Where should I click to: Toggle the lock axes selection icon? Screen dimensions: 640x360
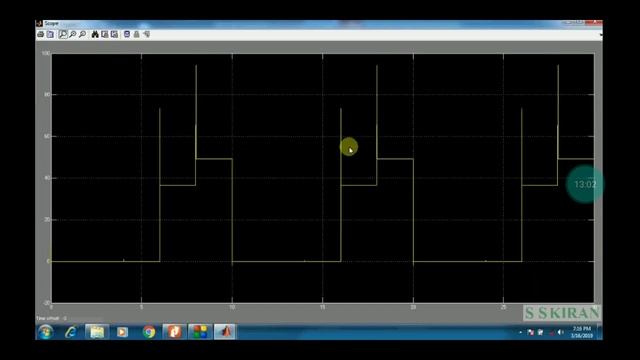click(137, 34)
